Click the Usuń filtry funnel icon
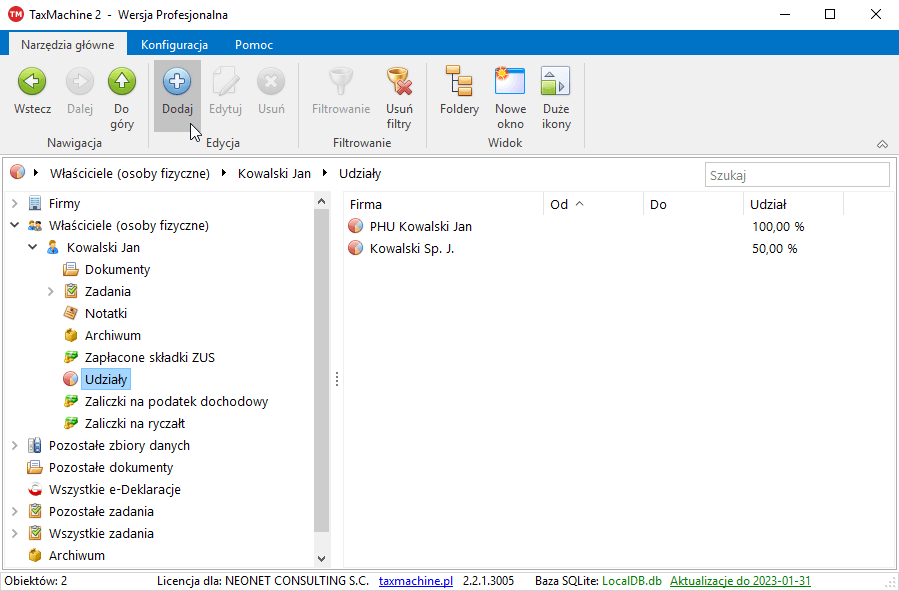This screenshot has width=899, height=591. coord(399,82)
